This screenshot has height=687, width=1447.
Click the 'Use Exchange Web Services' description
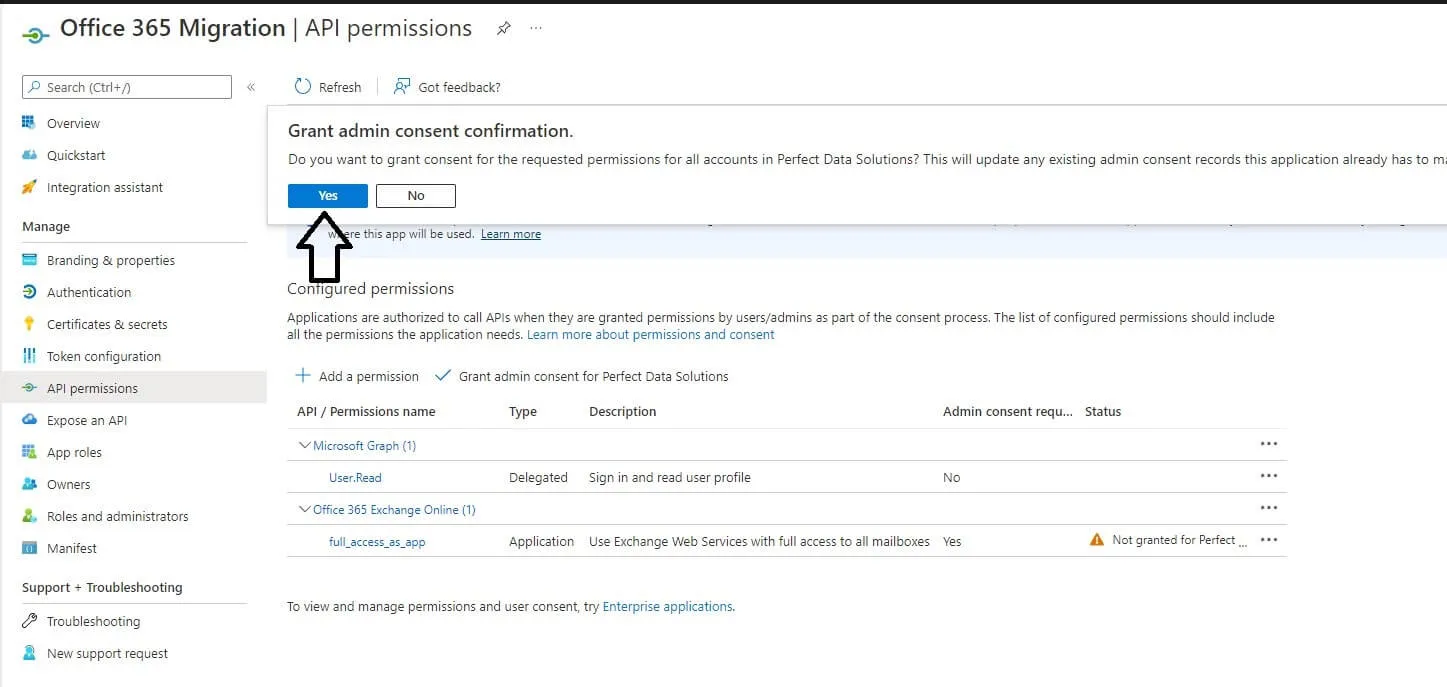click(759, 541)
